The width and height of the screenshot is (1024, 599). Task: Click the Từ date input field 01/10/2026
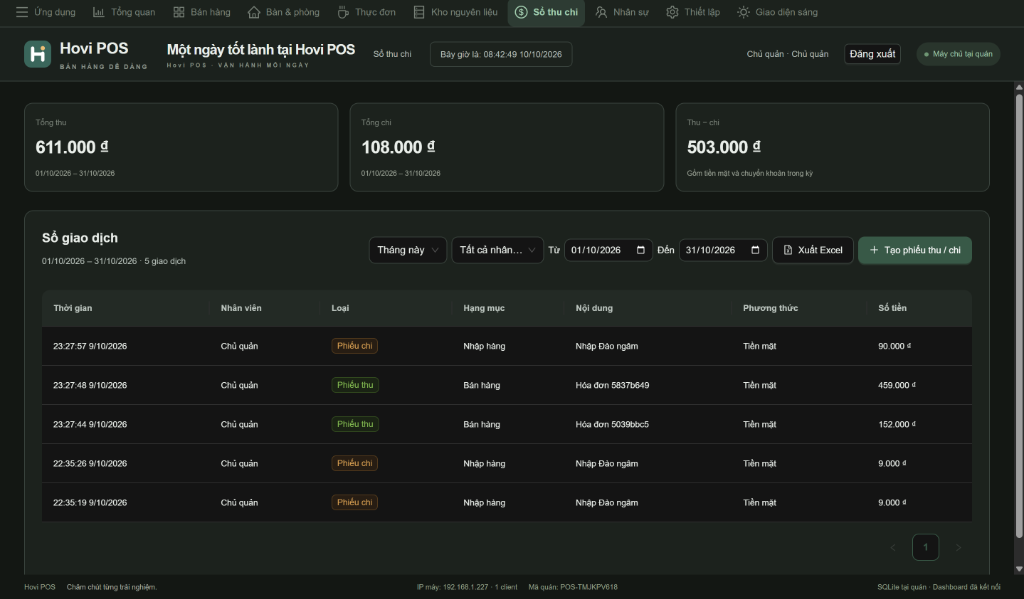[x=608, y=250]
